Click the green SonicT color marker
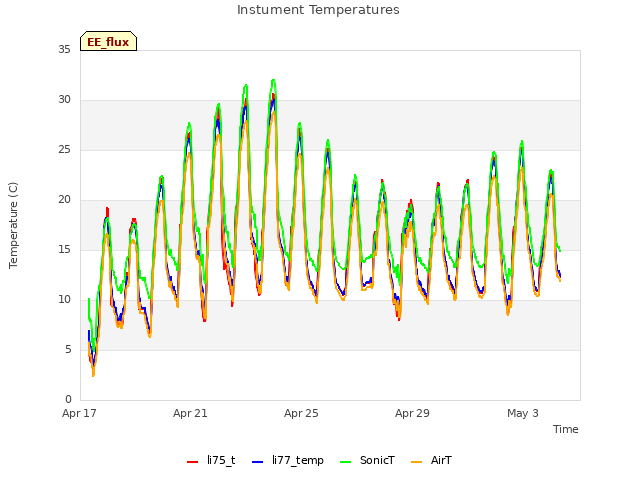The width and height of the screenshot is (640, 480). tap(345, 462)
